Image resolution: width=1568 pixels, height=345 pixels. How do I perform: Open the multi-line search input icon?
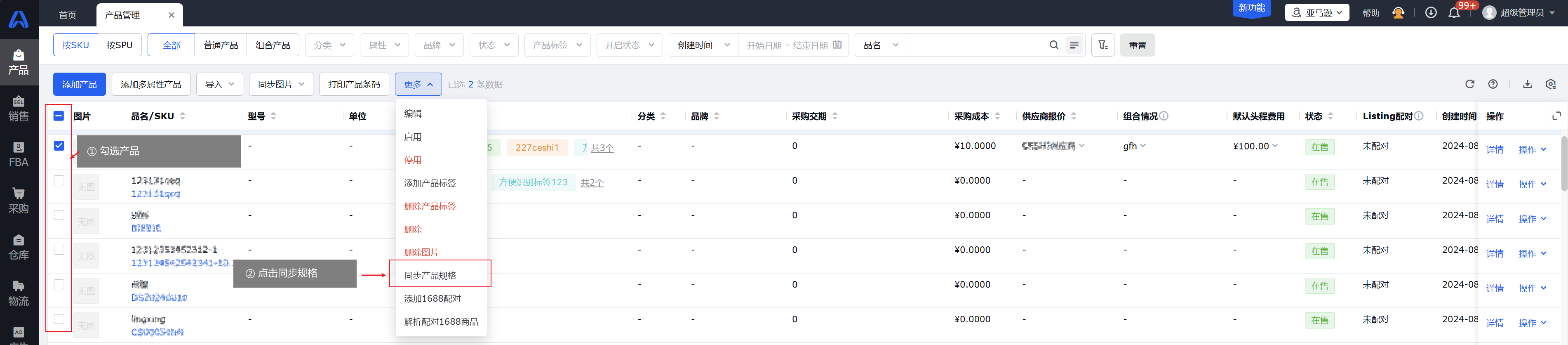[x=1074, y=45]
